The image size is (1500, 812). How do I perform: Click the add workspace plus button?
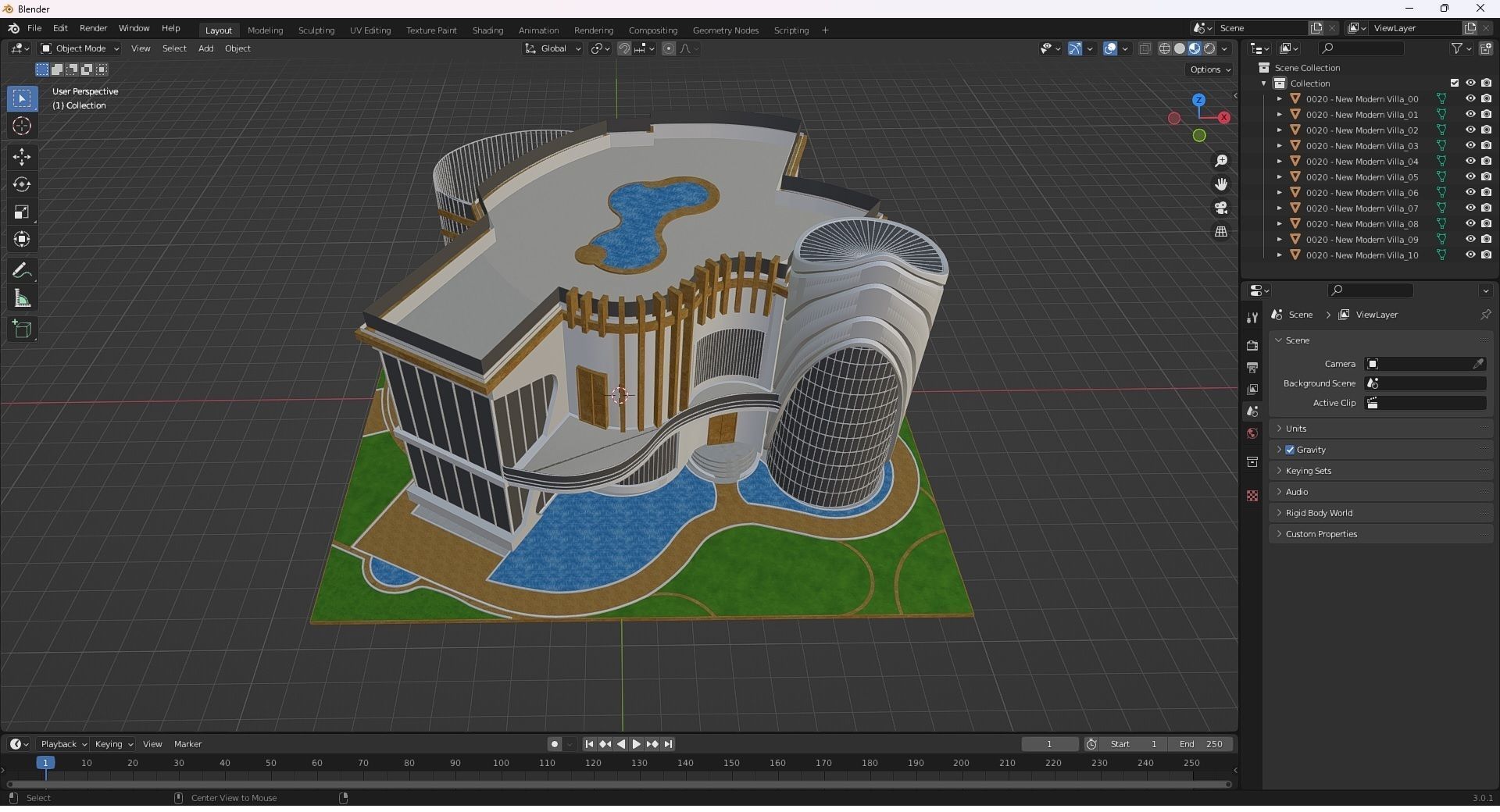click(825, 30)
